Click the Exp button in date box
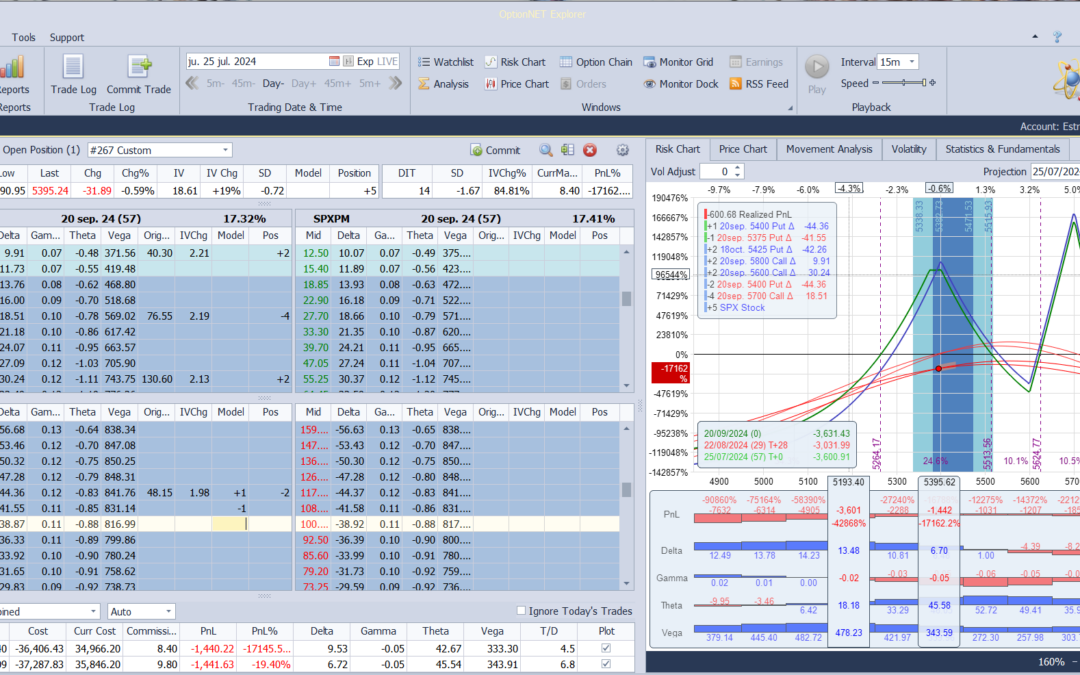 point(365,61)
